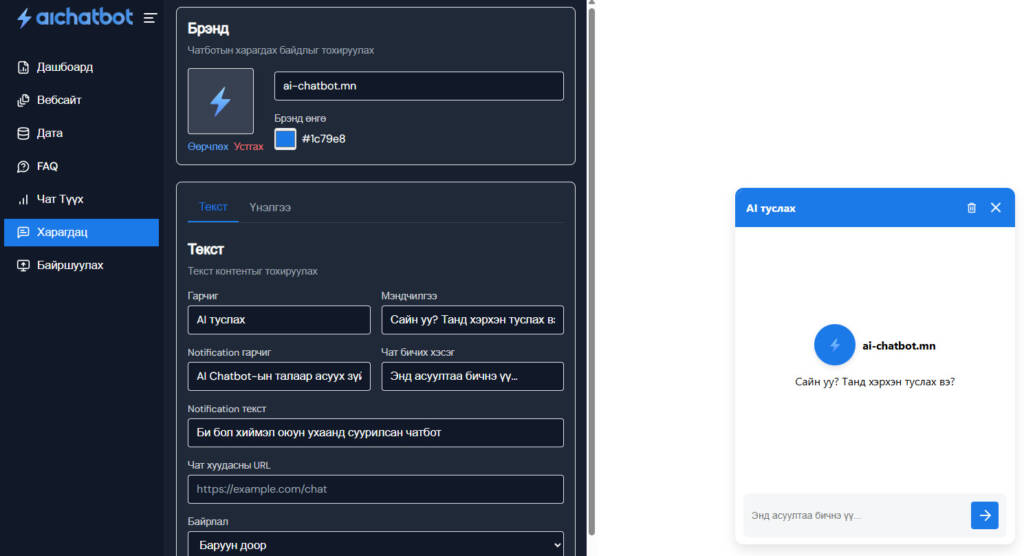Open the FAQ sidebar page
Screen dimensions: 1024x556
point(47,166)
